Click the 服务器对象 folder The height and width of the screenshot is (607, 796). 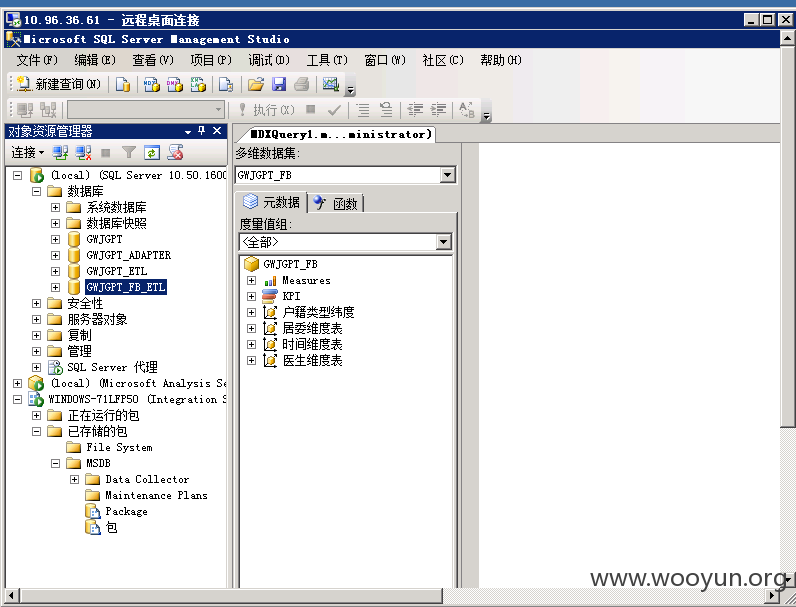coord(97,319)
